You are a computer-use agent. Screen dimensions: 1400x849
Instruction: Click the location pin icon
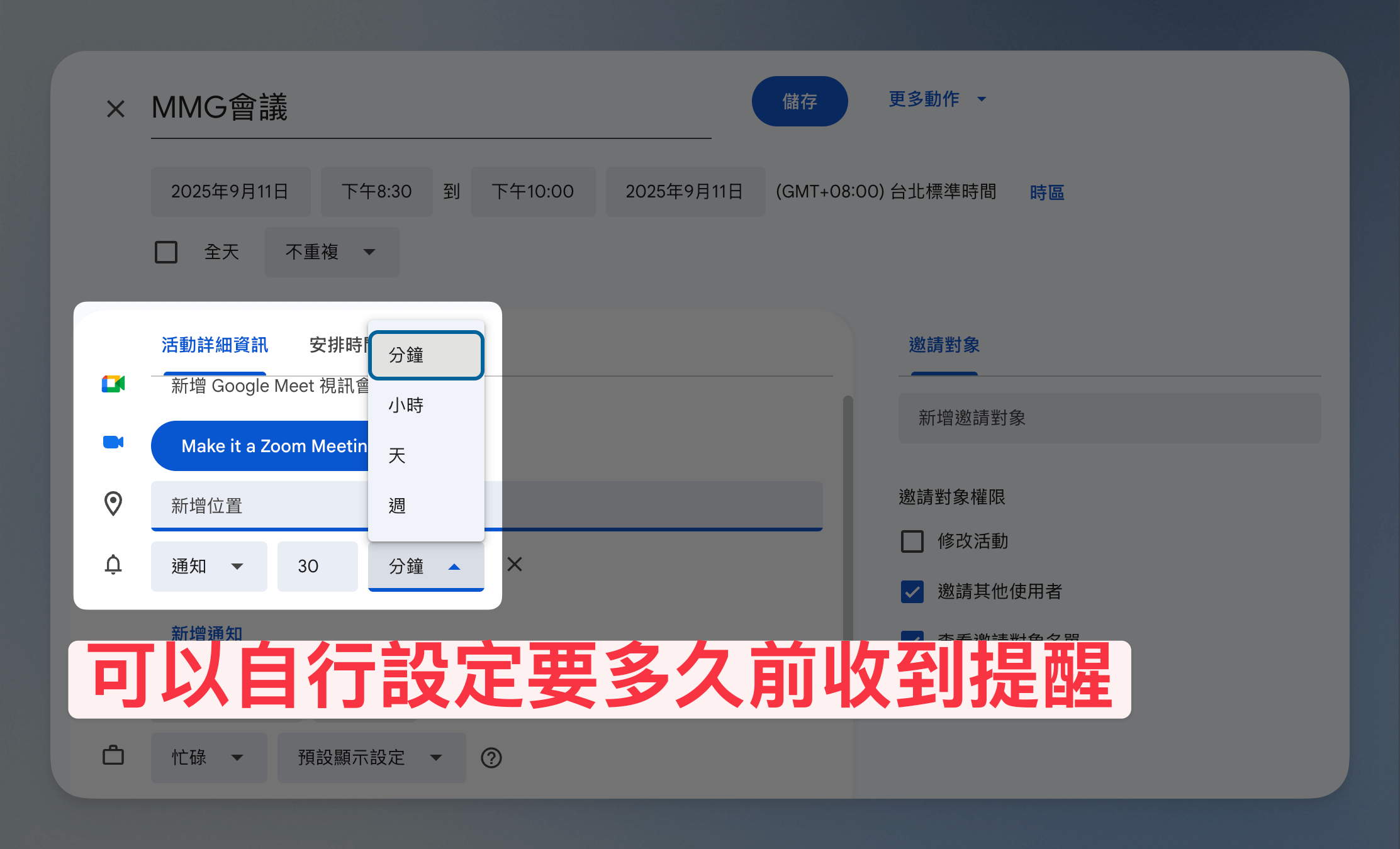point(113,504)
